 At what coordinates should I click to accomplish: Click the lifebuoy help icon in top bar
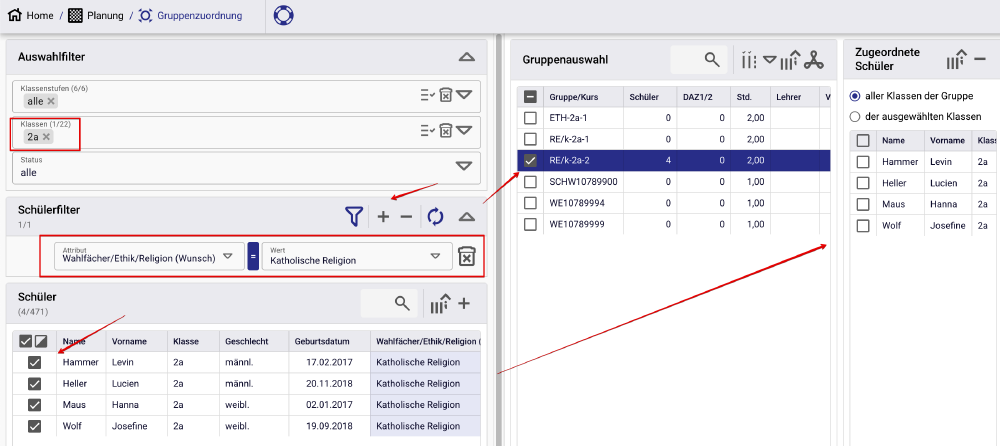(x=285, y=16)
